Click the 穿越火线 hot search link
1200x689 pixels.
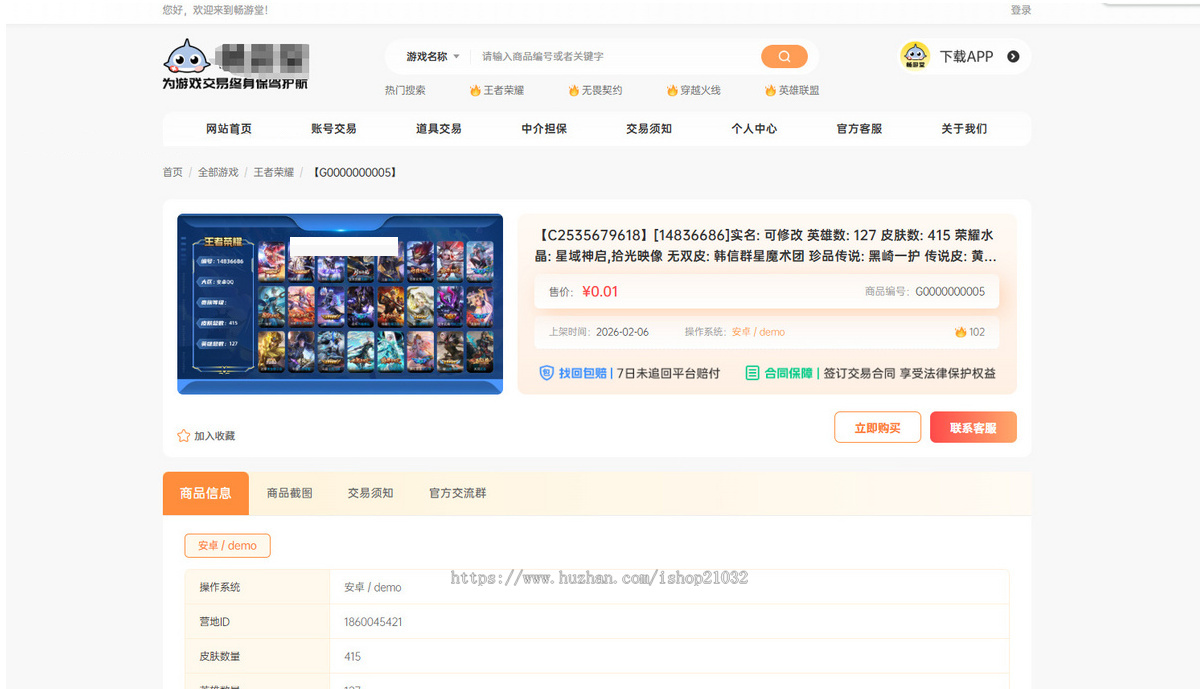coord(701,90)
